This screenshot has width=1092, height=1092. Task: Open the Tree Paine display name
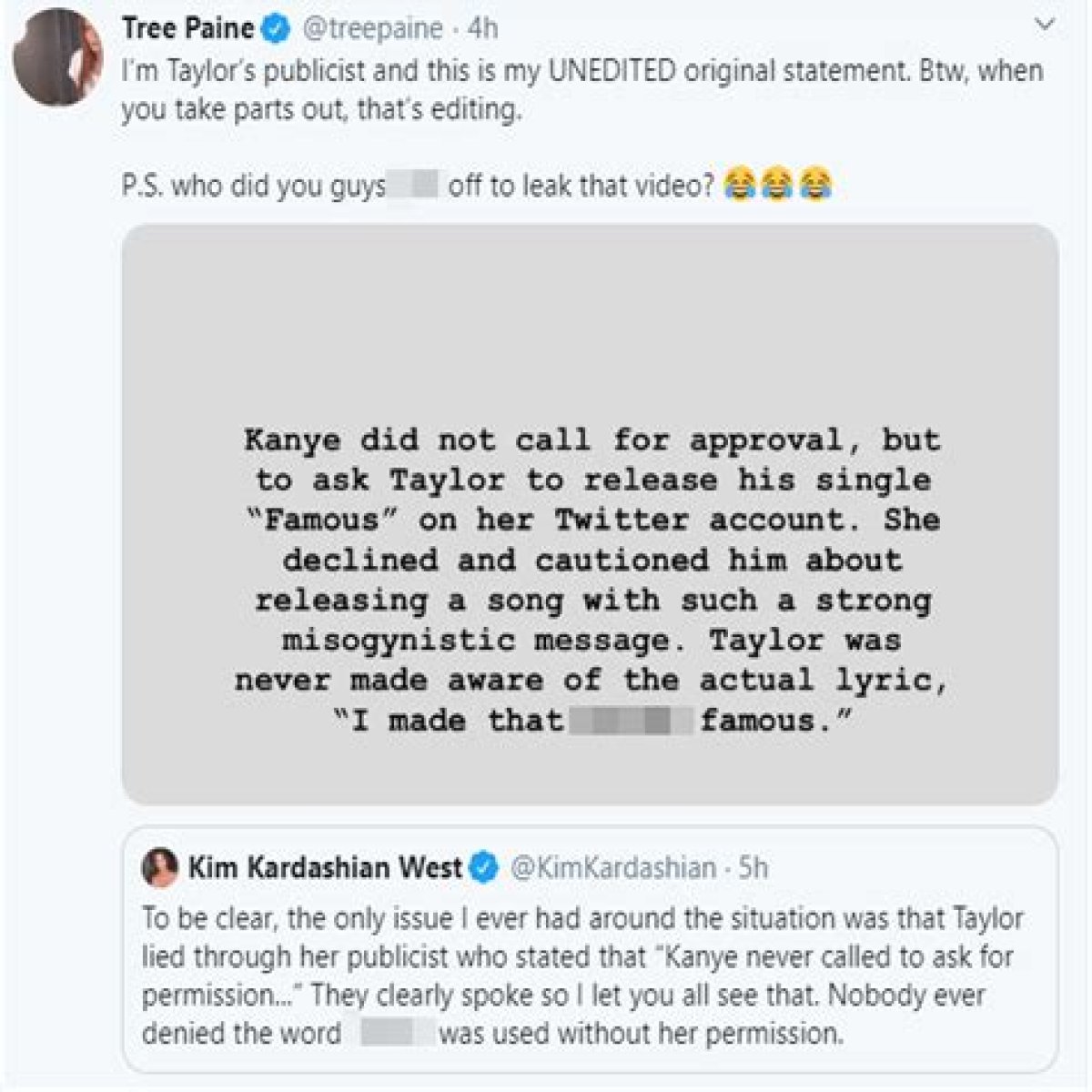coord(188,28)
